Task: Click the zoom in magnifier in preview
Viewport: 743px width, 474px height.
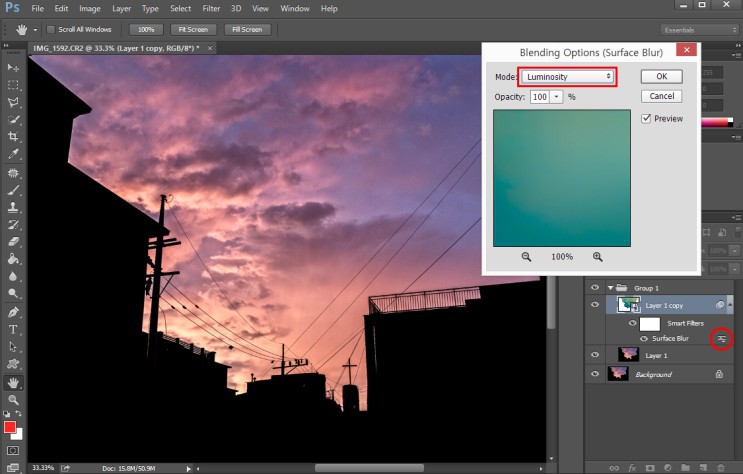Action: click(598, 257)
